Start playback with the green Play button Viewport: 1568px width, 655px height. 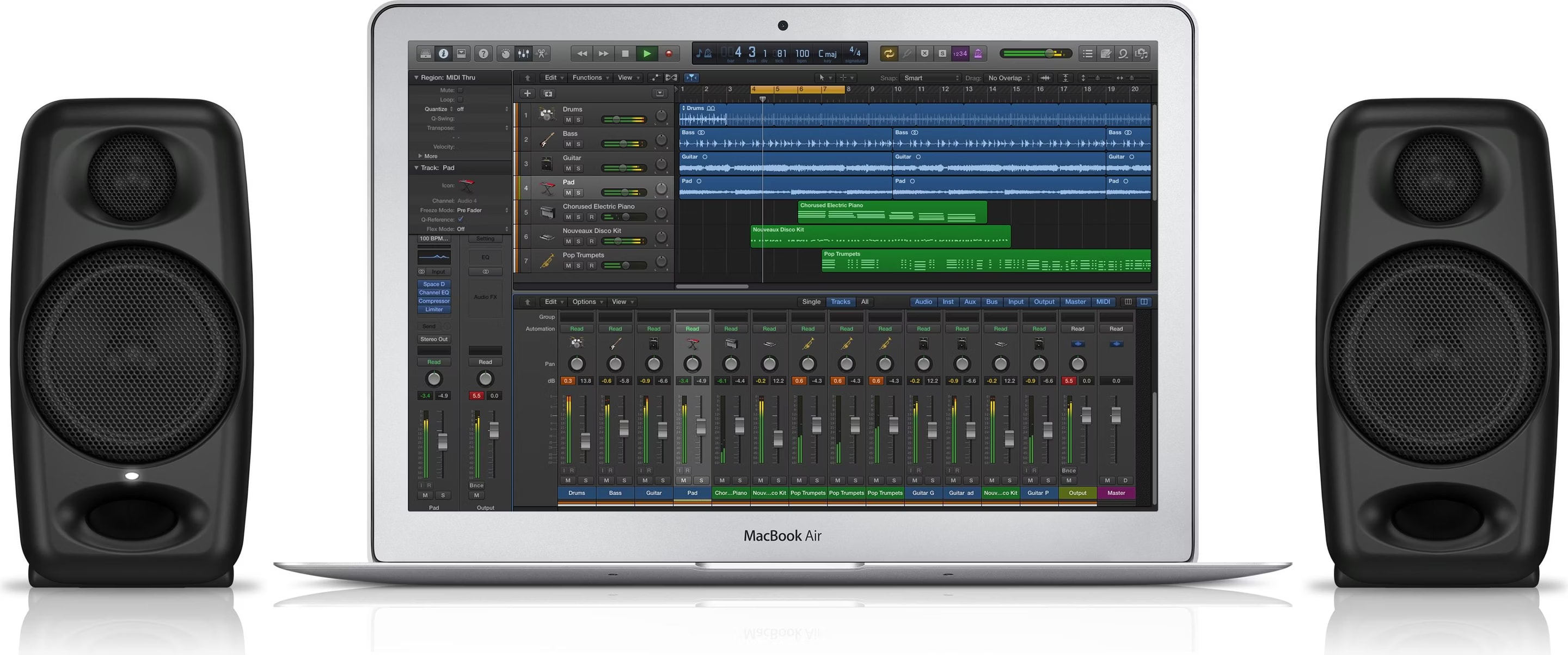[647, 53]
